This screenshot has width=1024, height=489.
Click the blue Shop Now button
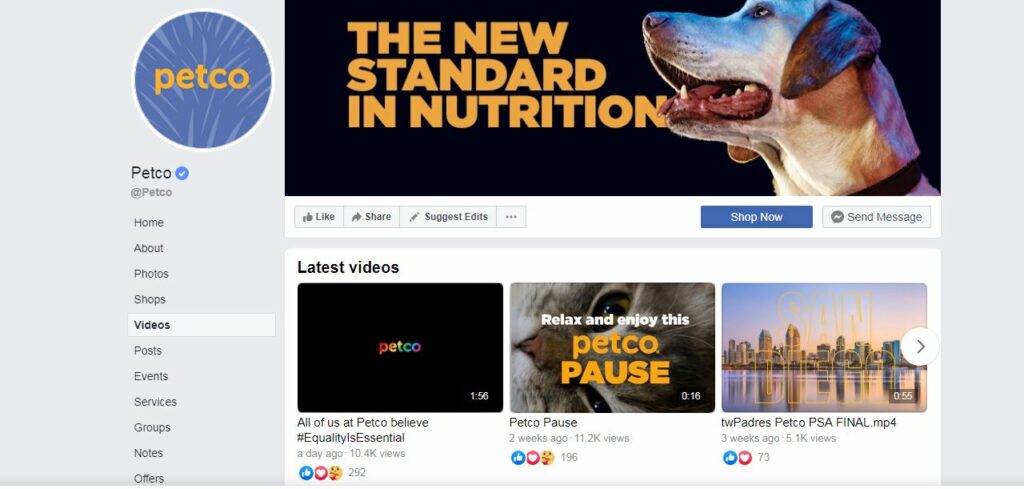click(x=756, y=217)
